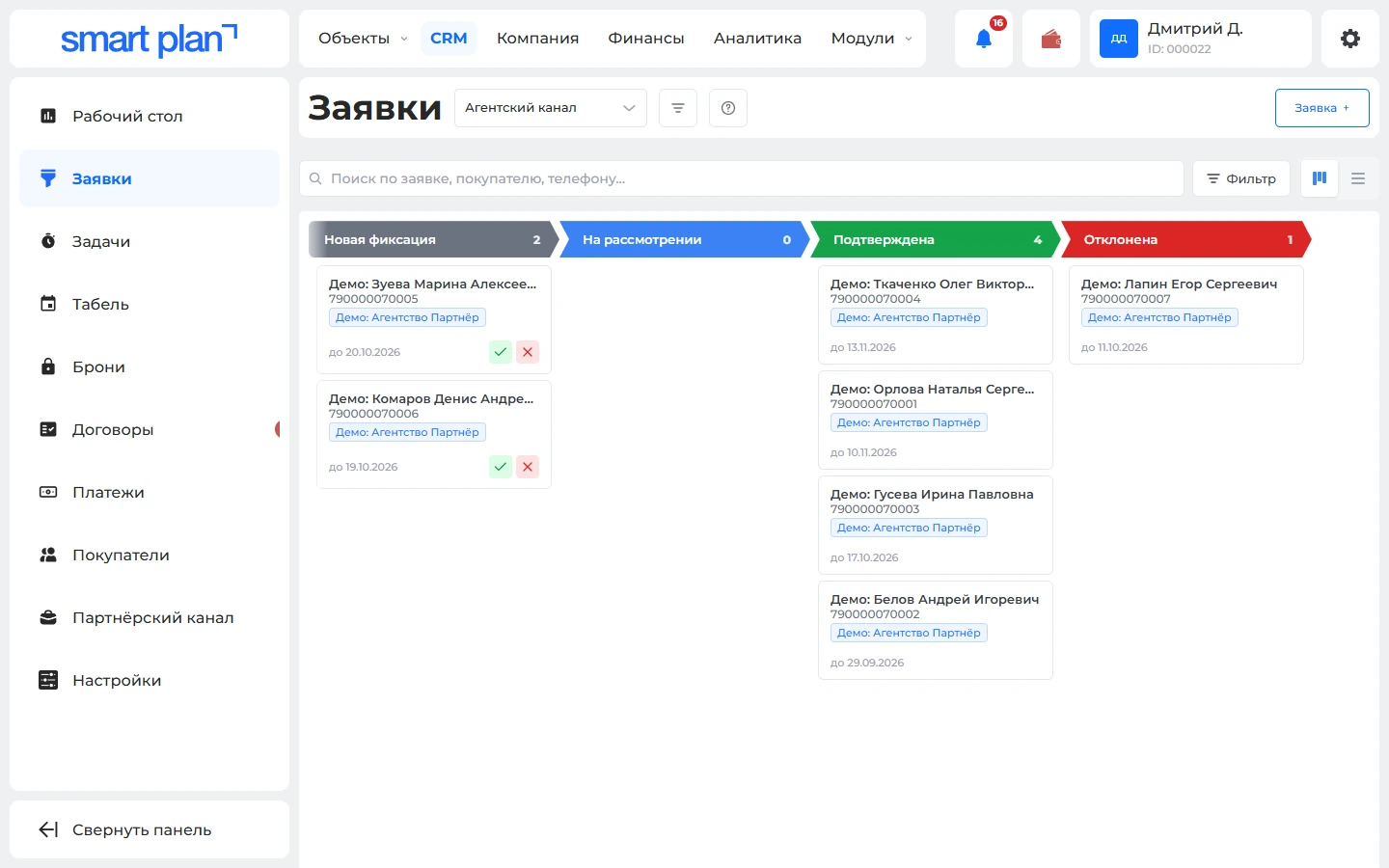Click the smart plan logo
Image resolution: width=1389 pixels, height=868 pixels.
(x=150, y=40)
